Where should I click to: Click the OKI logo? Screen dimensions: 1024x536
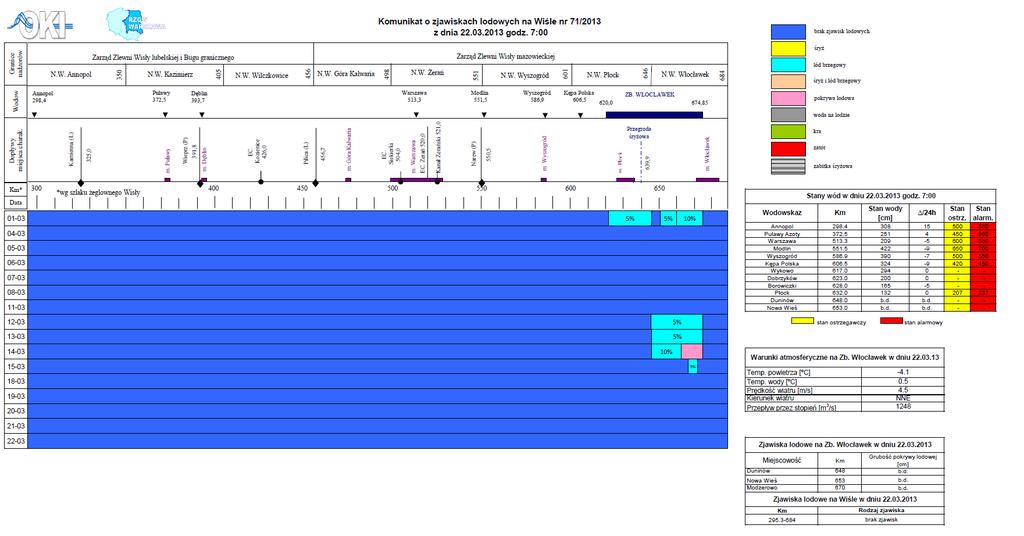point(40,25)
